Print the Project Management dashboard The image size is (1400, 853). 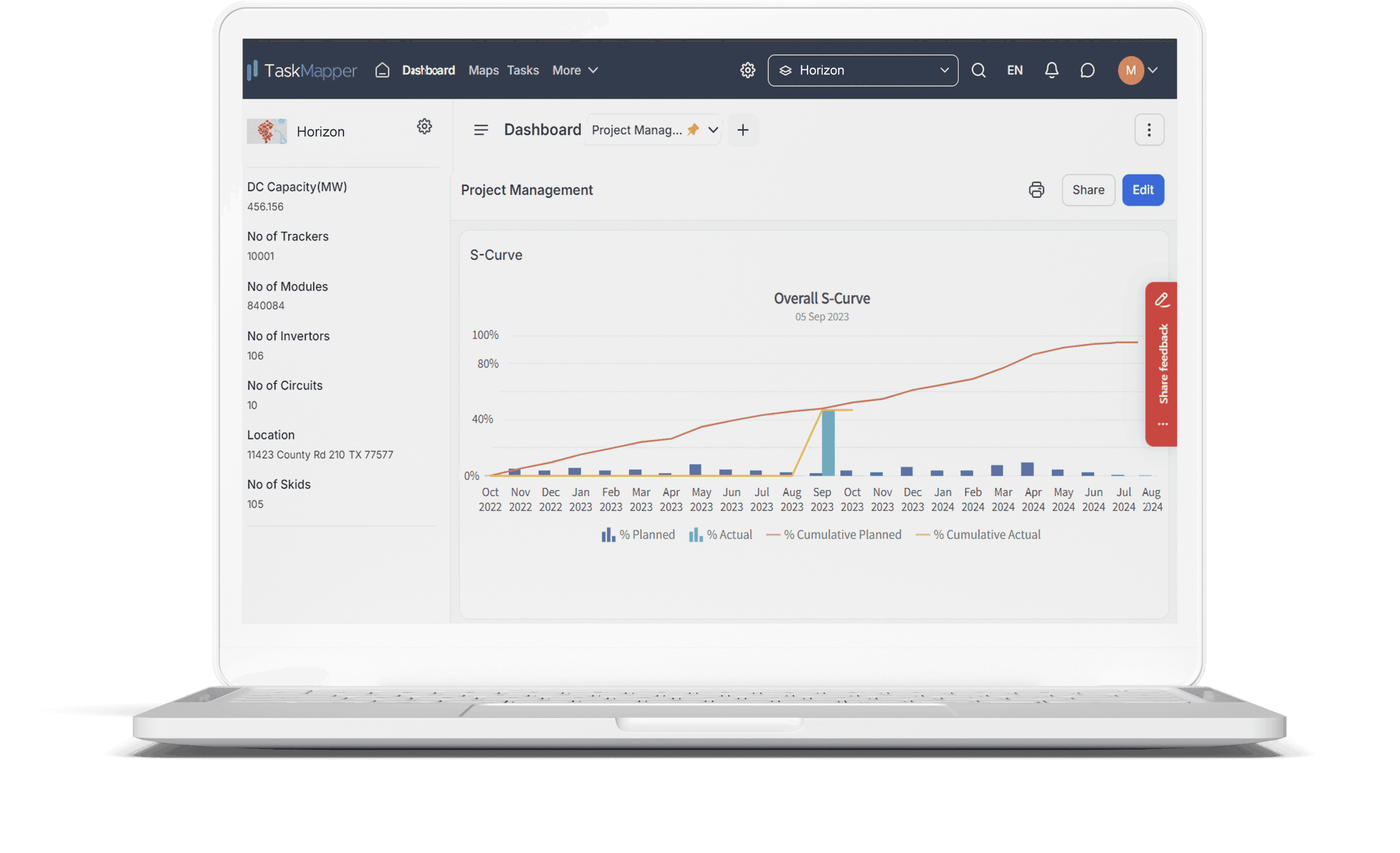click(1037, 190)
